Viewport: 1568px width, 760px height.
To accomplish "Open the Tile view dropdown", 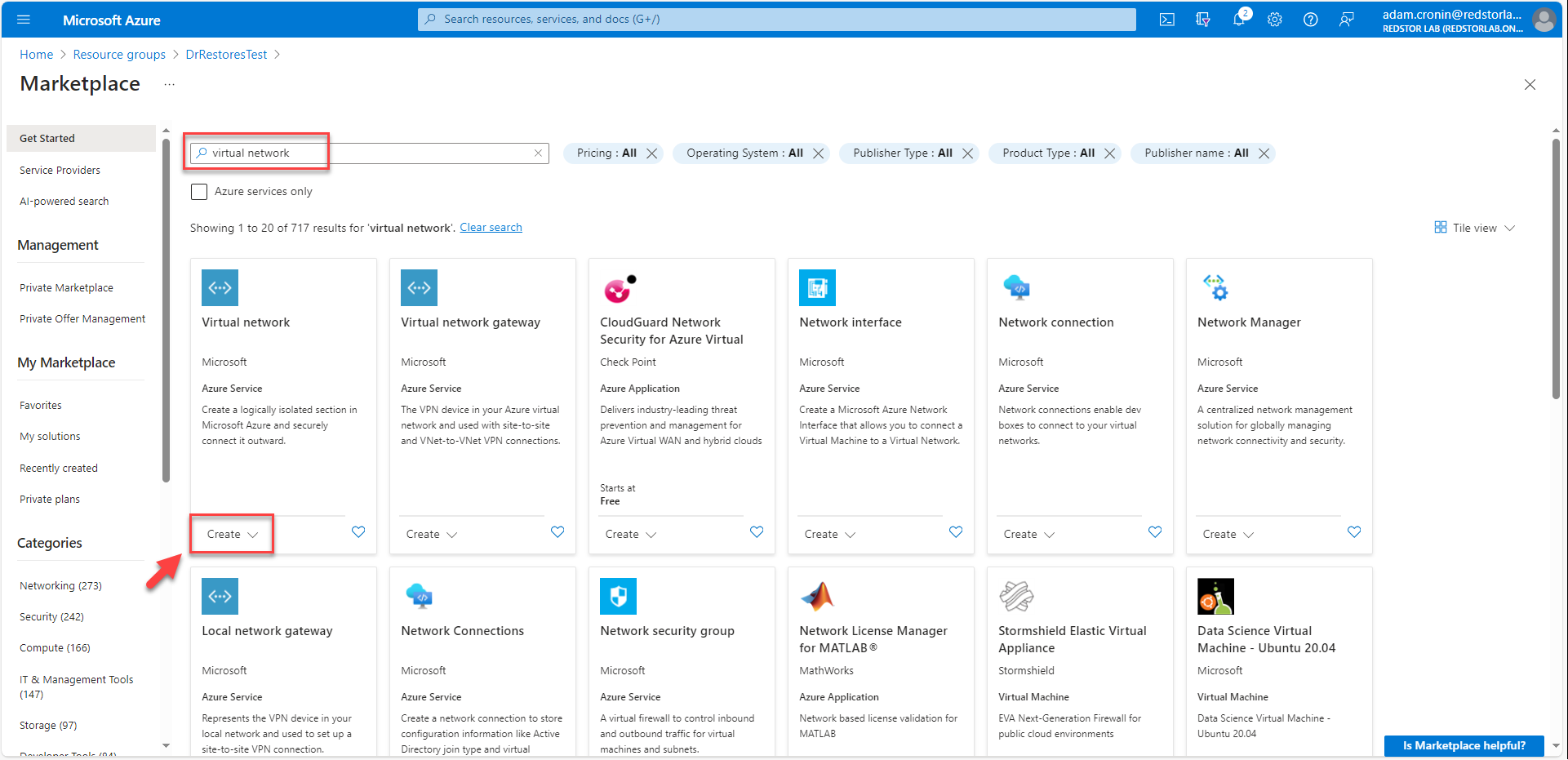I will click(1474, 228).
